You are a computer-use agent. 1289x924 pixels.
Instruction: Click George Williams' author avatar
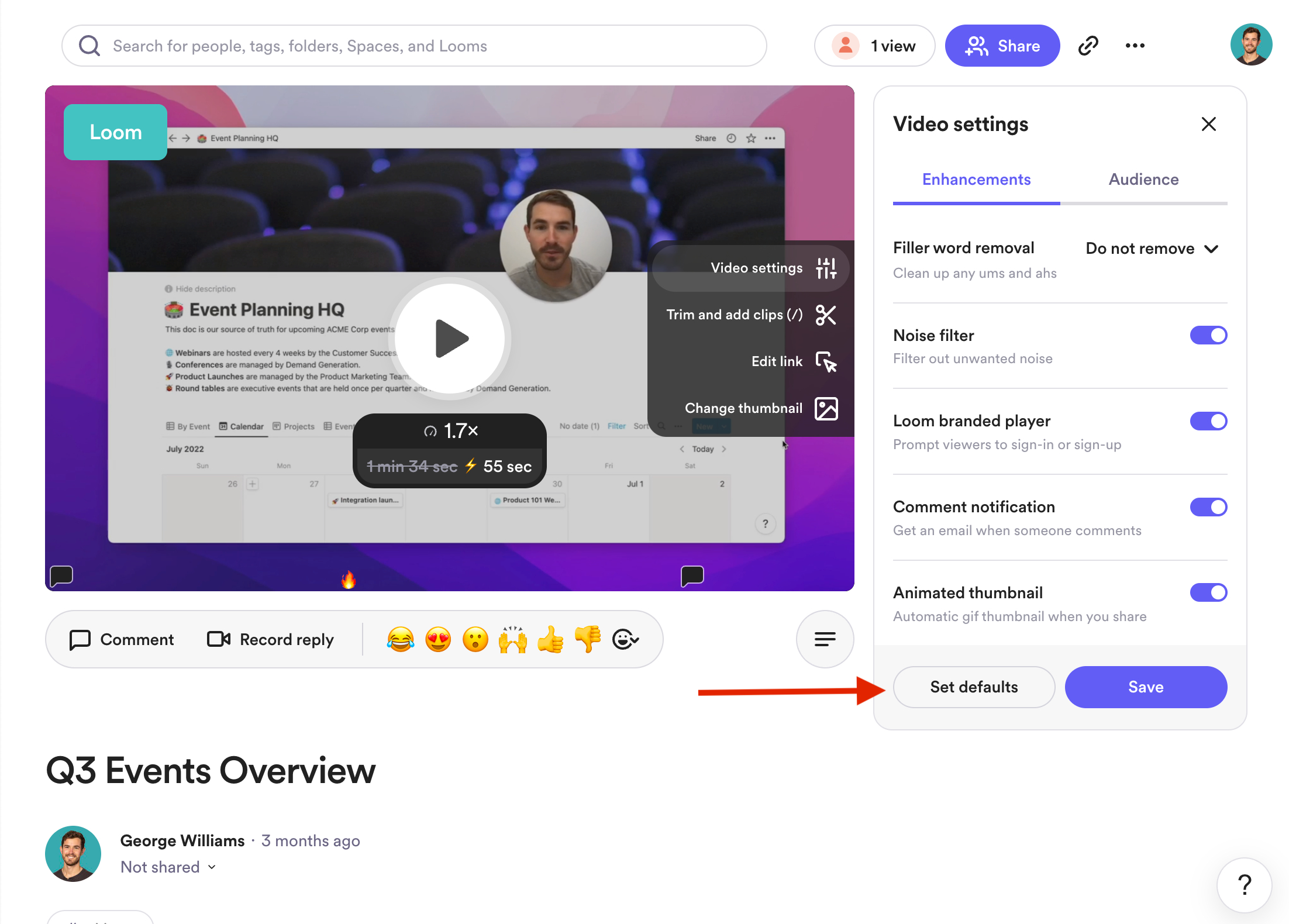(x=73, y=853)
